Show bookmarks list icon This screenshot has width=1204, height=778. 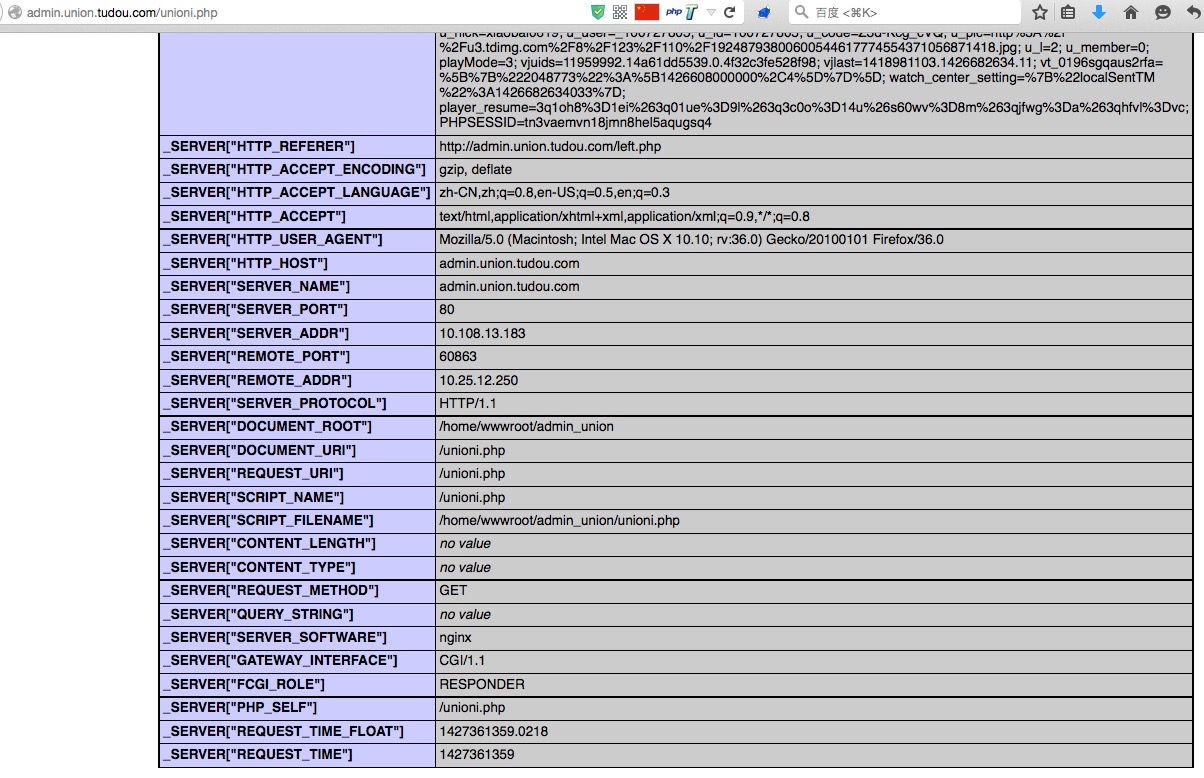click(x=1069, y=12)
